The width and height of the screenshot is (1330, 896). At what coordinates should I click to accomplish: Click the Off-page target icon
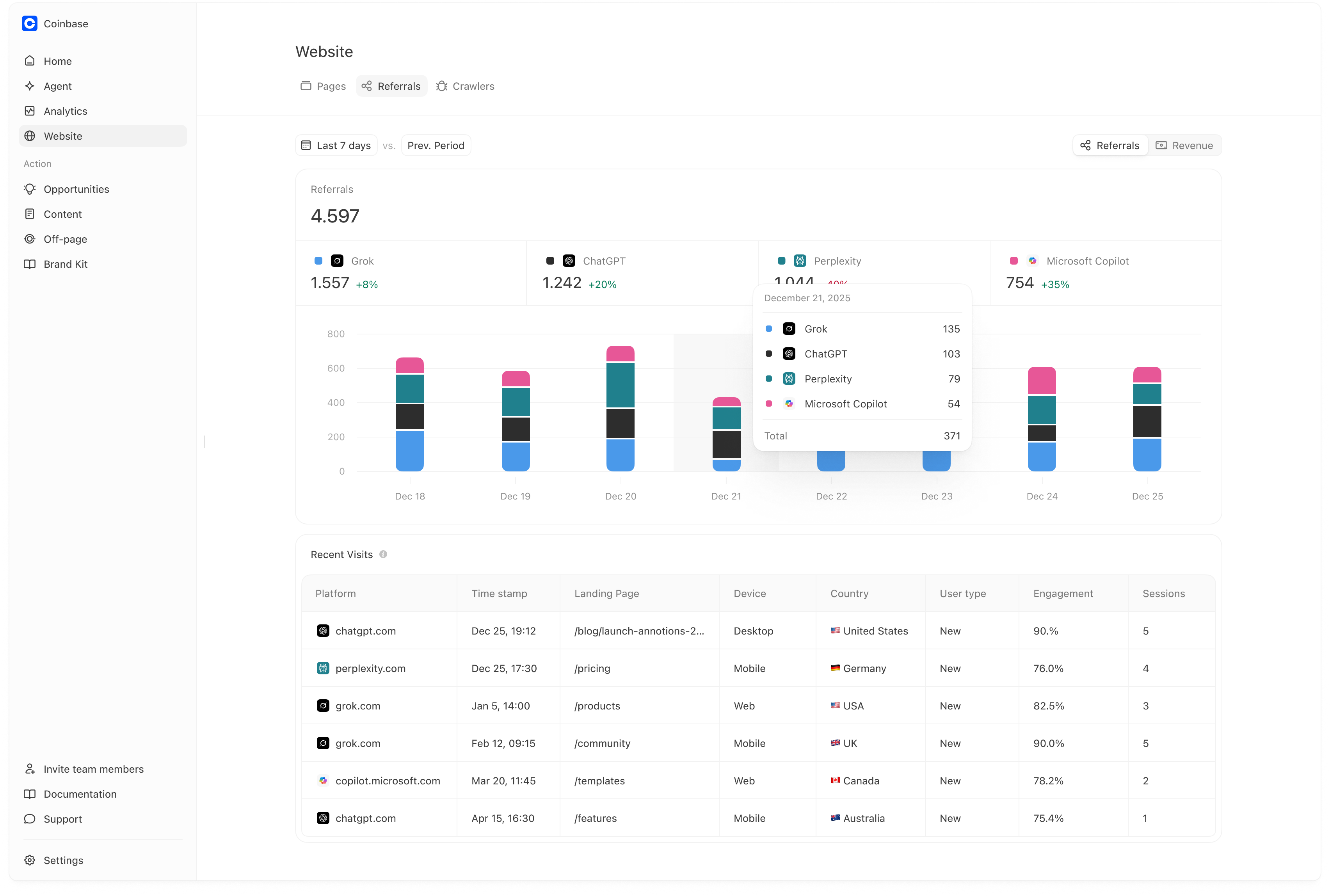coord(30,239)
